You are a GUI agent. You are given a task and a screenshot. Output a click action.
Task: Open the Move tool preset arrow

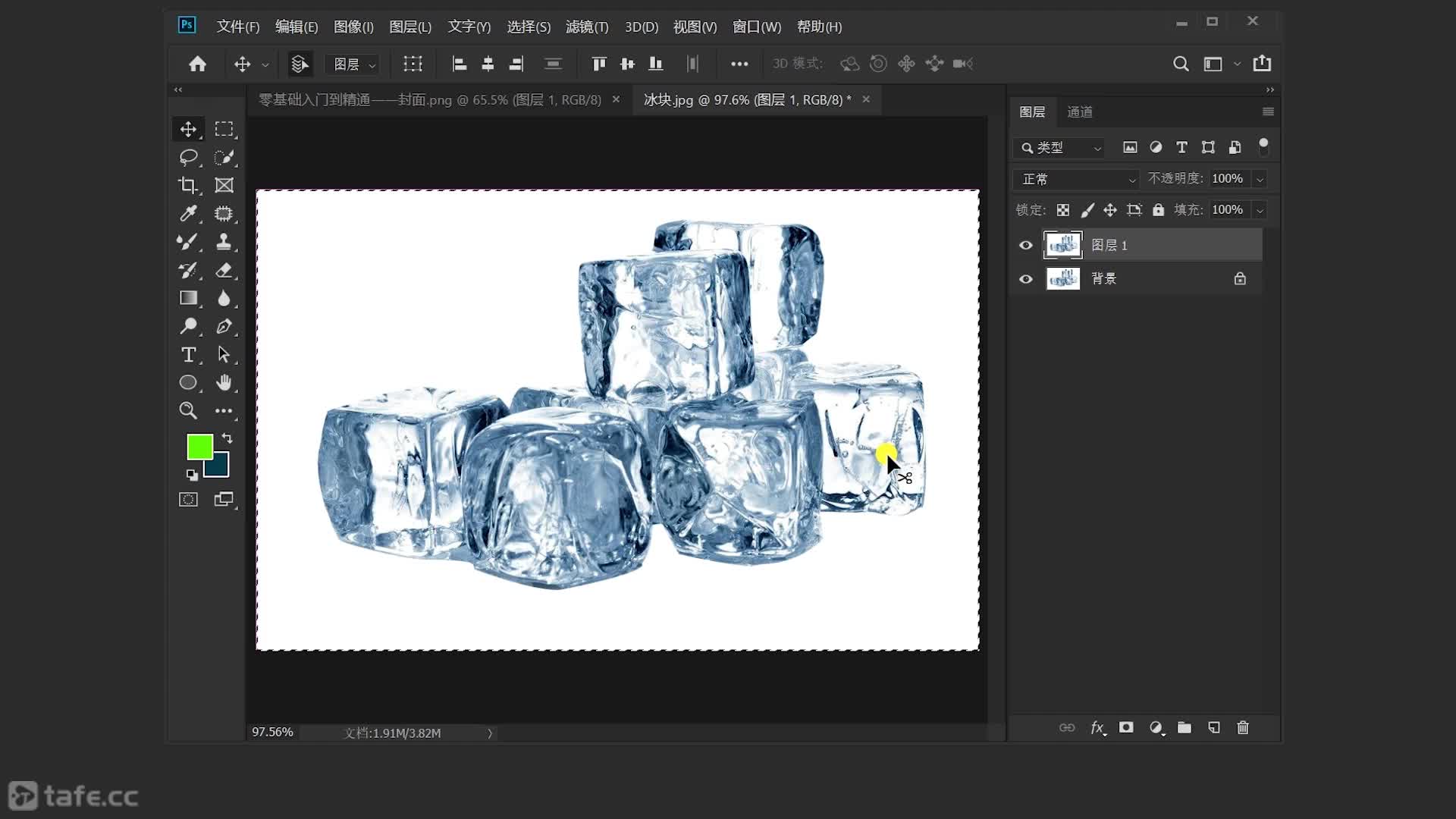265,64
